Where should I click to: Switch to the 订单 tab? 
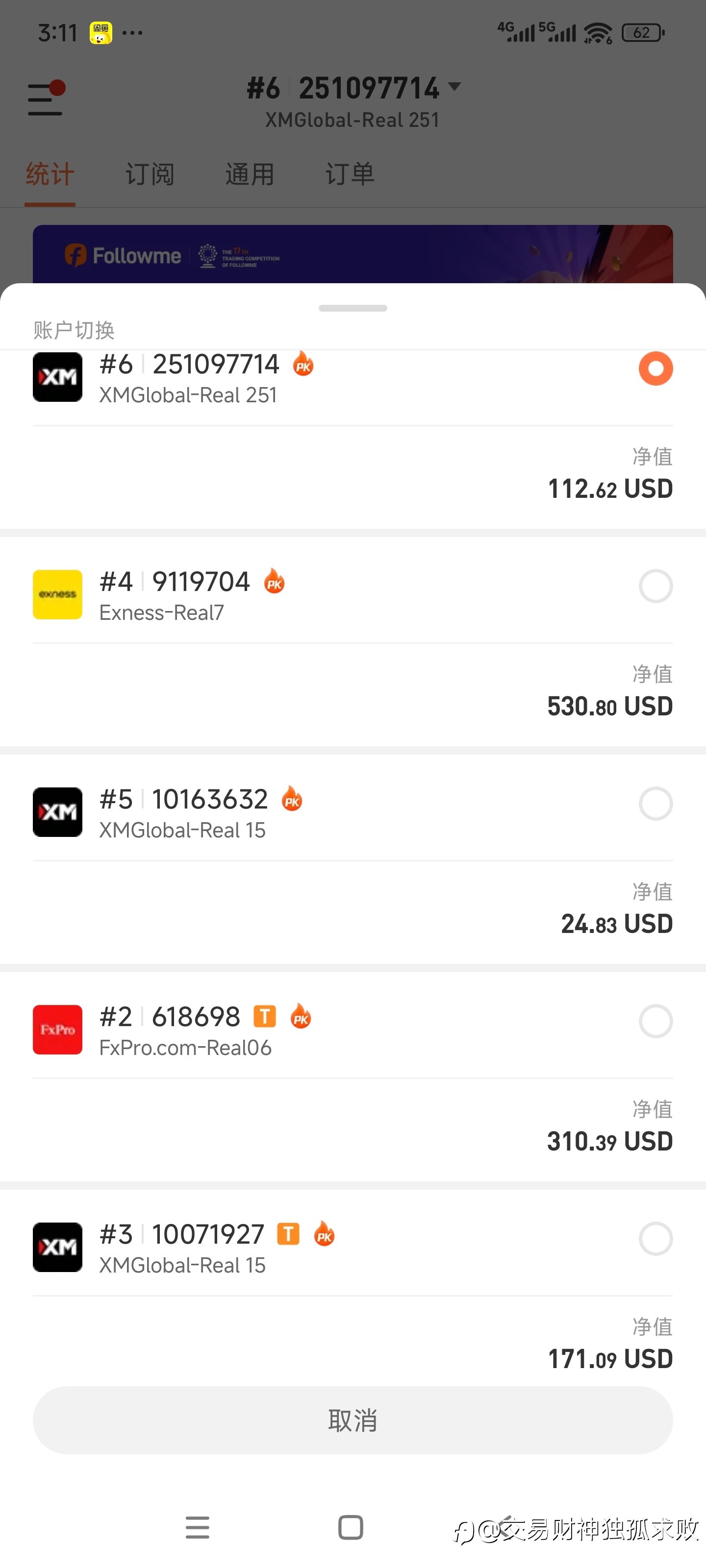350,175
